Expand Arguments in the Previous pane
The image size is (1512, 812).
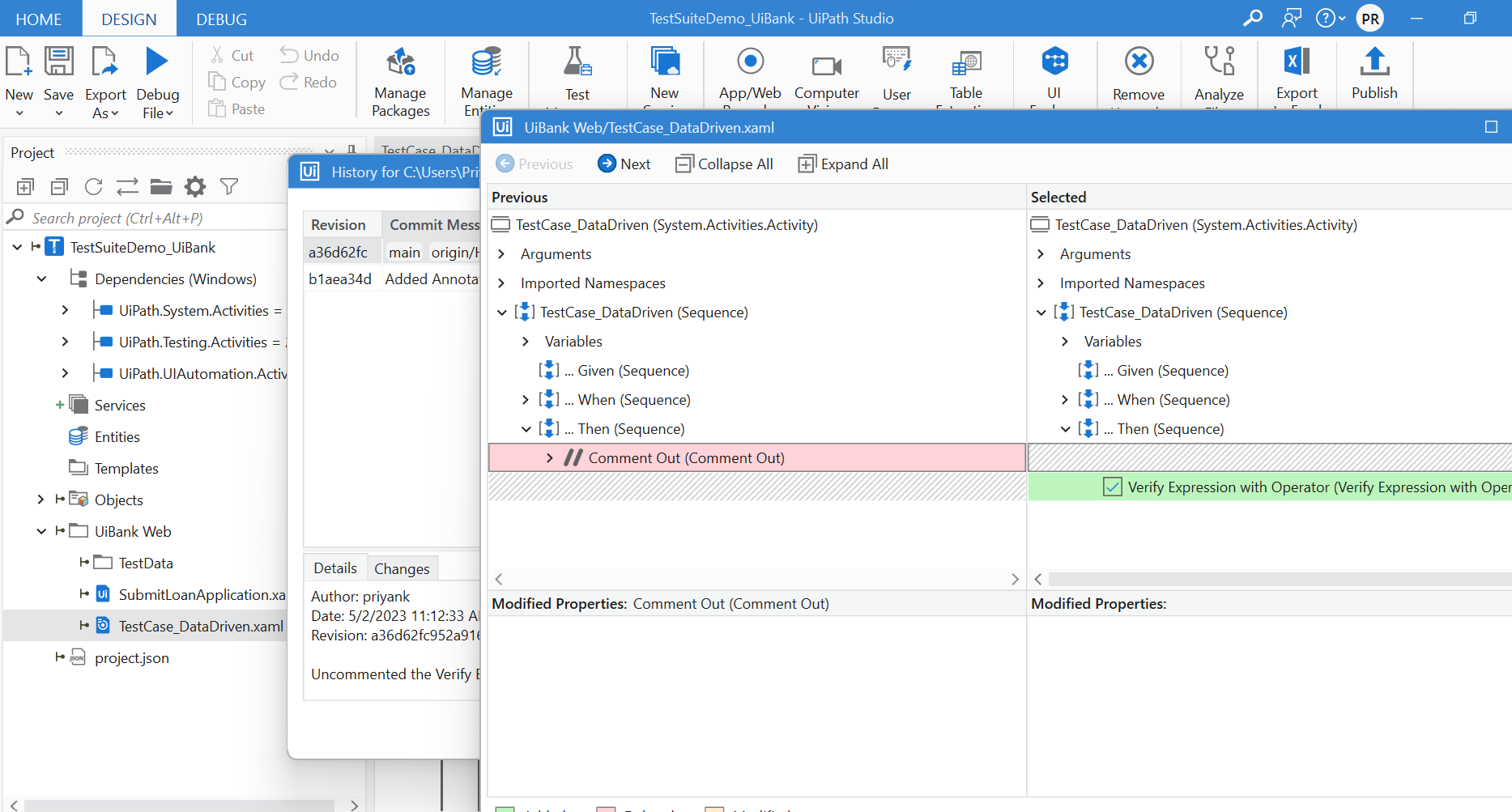pyautogui.click(x=501, y=253)
